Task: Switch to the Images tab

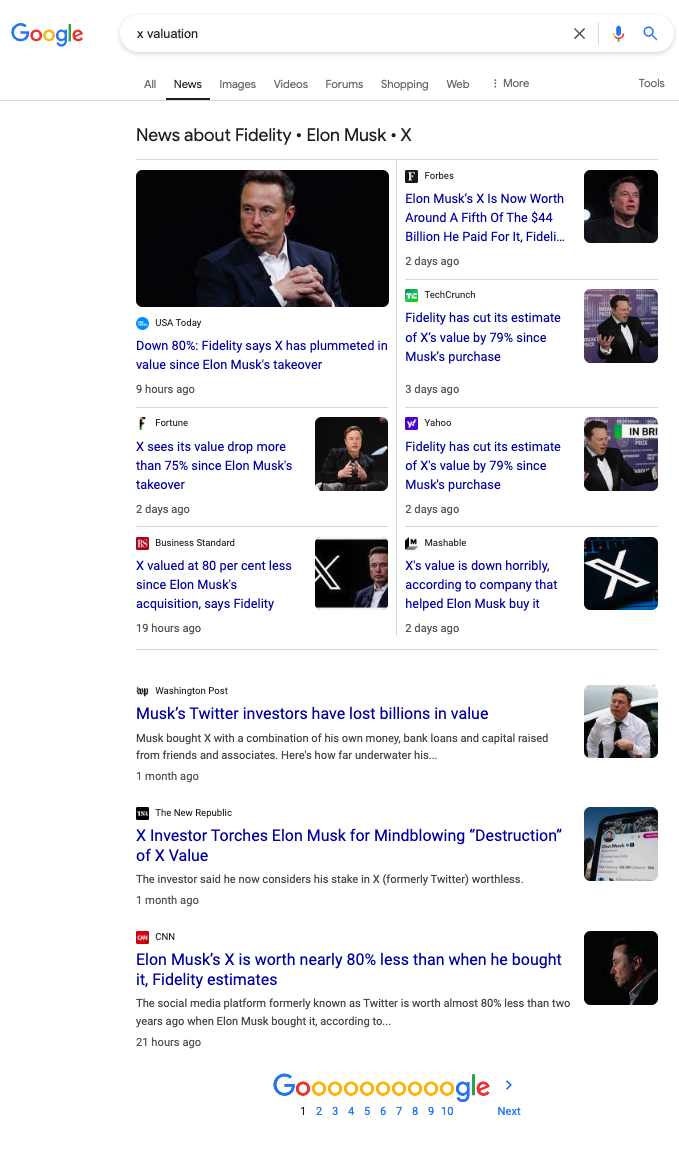Action: [x=237, y=85]
